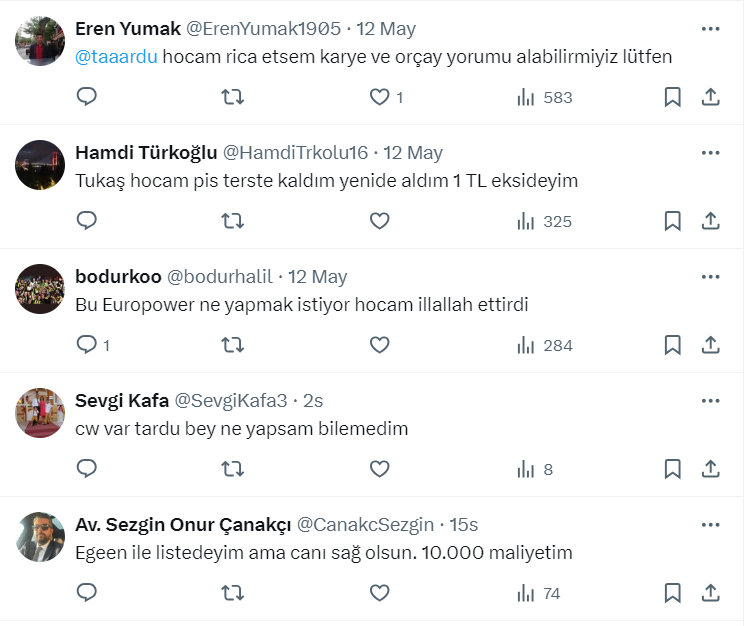Open Hamdi Türkoğlu's profile name link
This screenshot has height=626, width=745.
click(146, 153)
